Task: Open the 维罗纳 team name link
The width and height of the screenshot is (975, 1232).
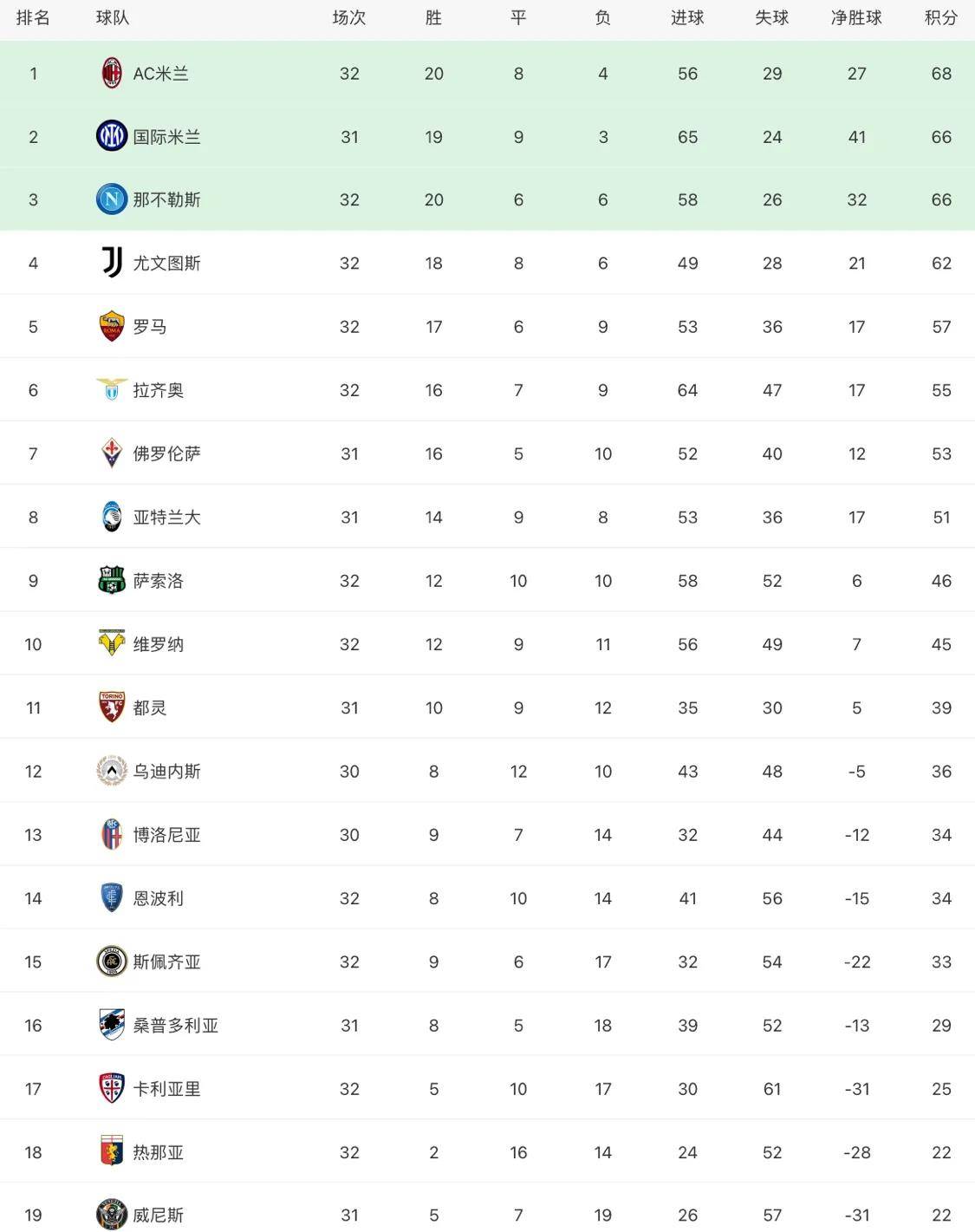Action: [159, 644]
